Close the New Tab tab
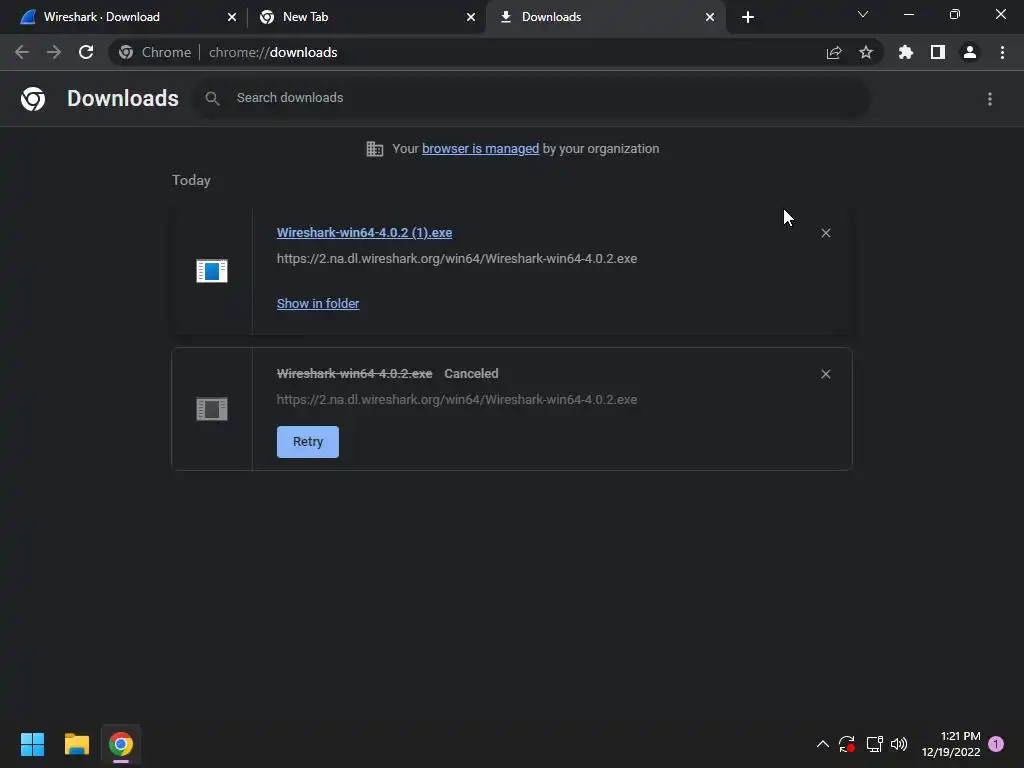 coord(471,17)
